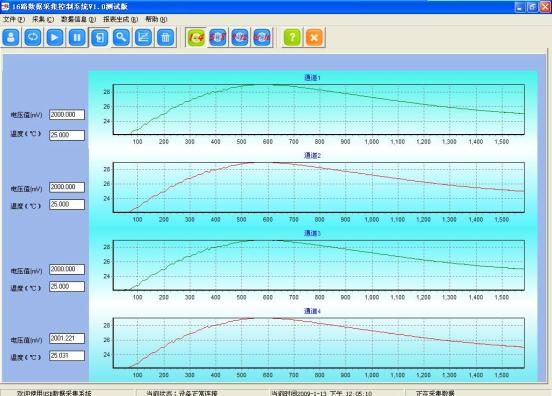
Task: Open the 帮助 menu
Action: 156,19
